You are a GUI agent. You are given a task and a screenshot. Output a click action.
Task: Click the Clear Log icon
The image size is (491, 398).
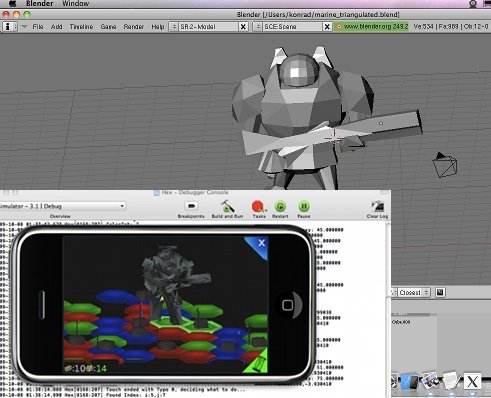[x=377, y=206]
